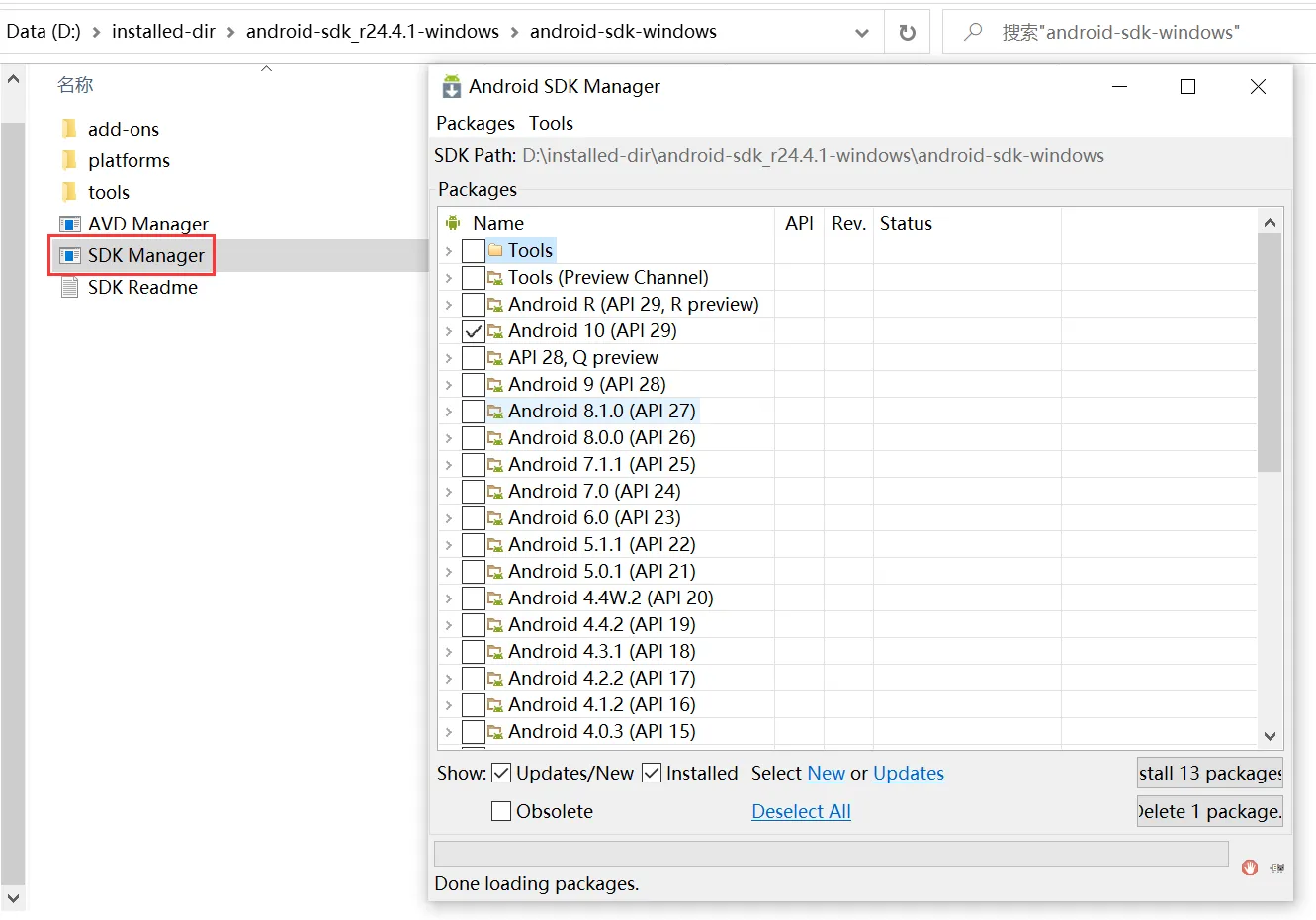Click the Deselect All link
Screen dimensions: 1316x920
pos(801,811)
